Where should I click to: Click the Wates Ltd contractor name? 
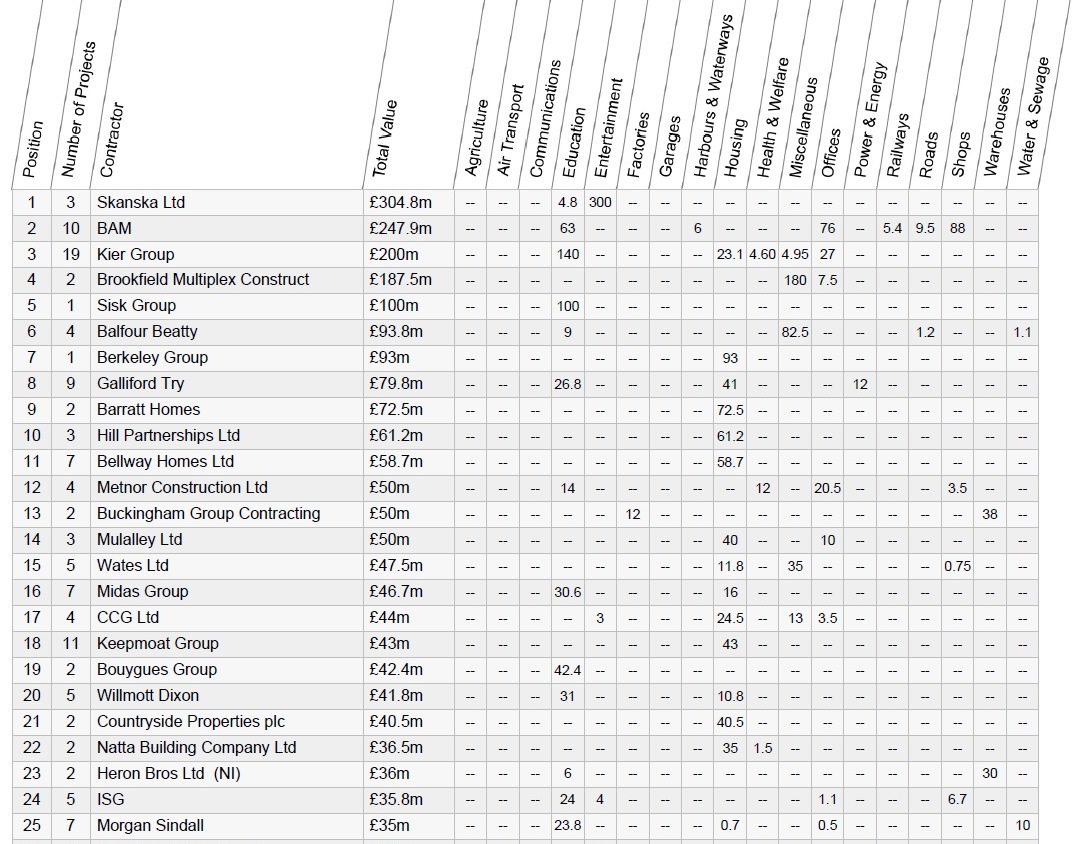[133, 566]
